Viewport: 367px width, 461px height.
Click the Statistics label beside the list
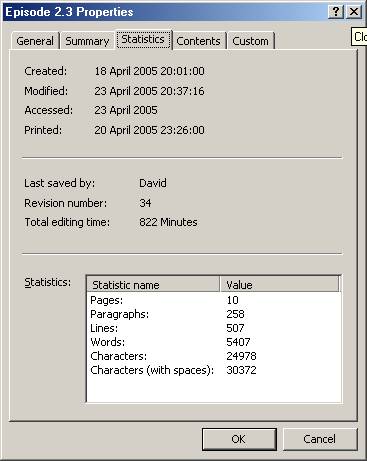pyautogui.click(x=48, y=282)
